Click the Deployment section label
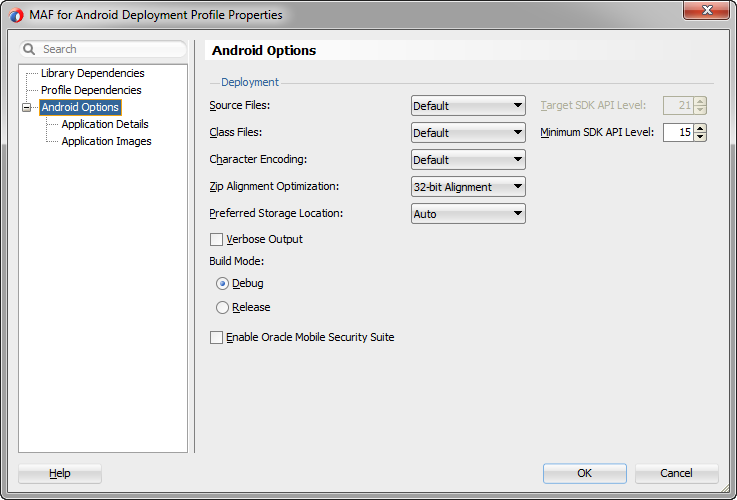The height and width of the screenshot is (500, 737). (250, 82)
